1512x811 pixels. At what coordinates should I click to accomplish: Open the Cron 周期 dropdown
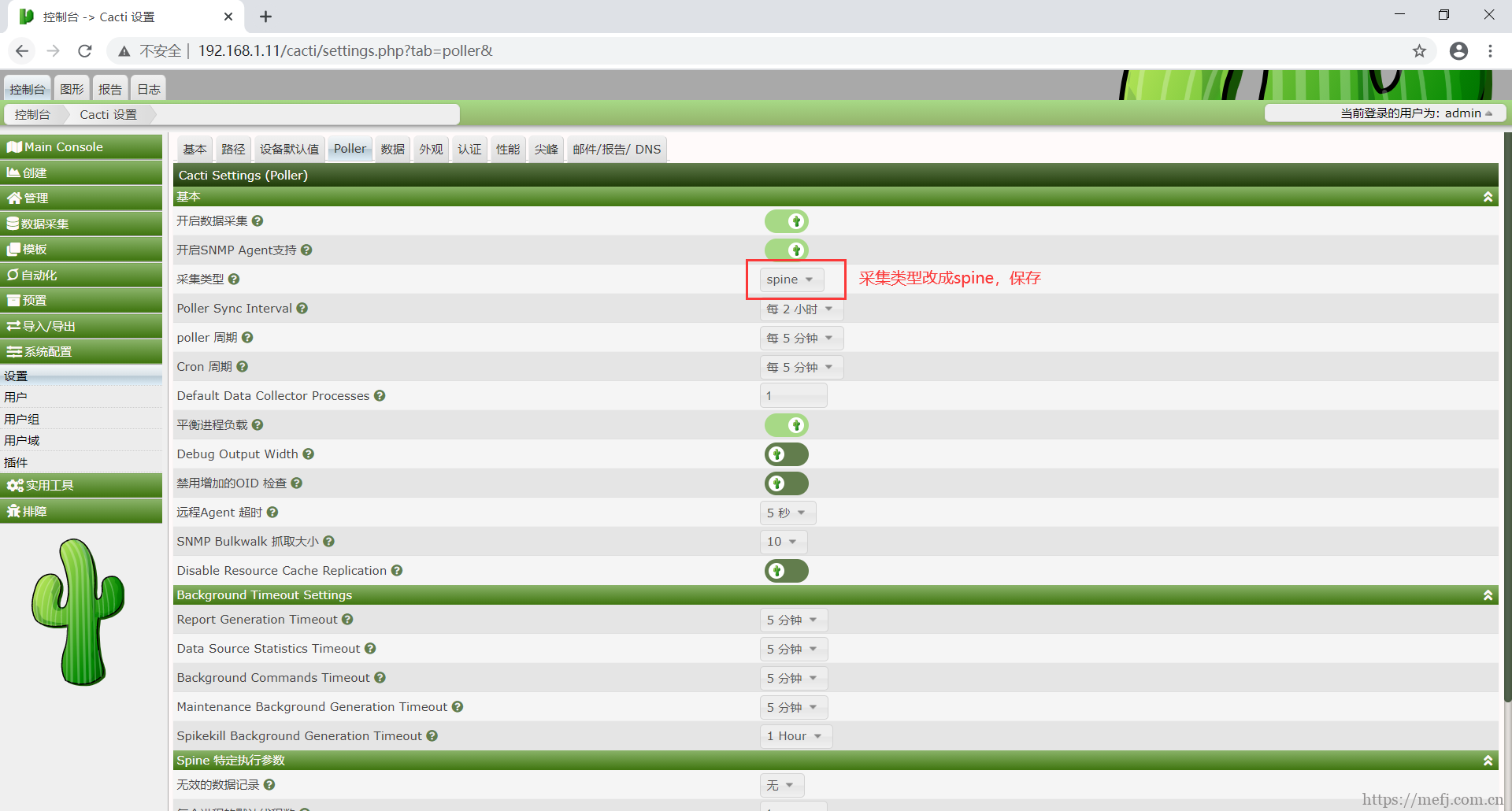pos(801,367)
